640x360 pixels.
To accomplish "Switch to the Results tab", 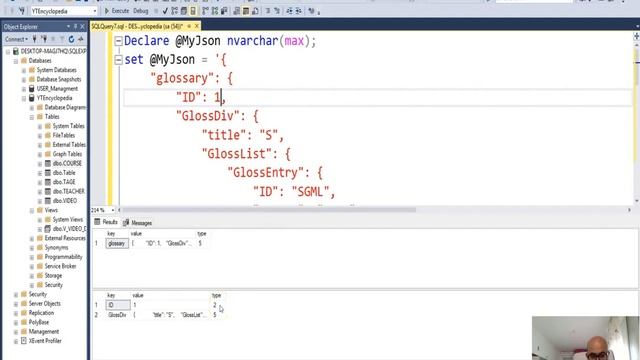I will point(106,222).
